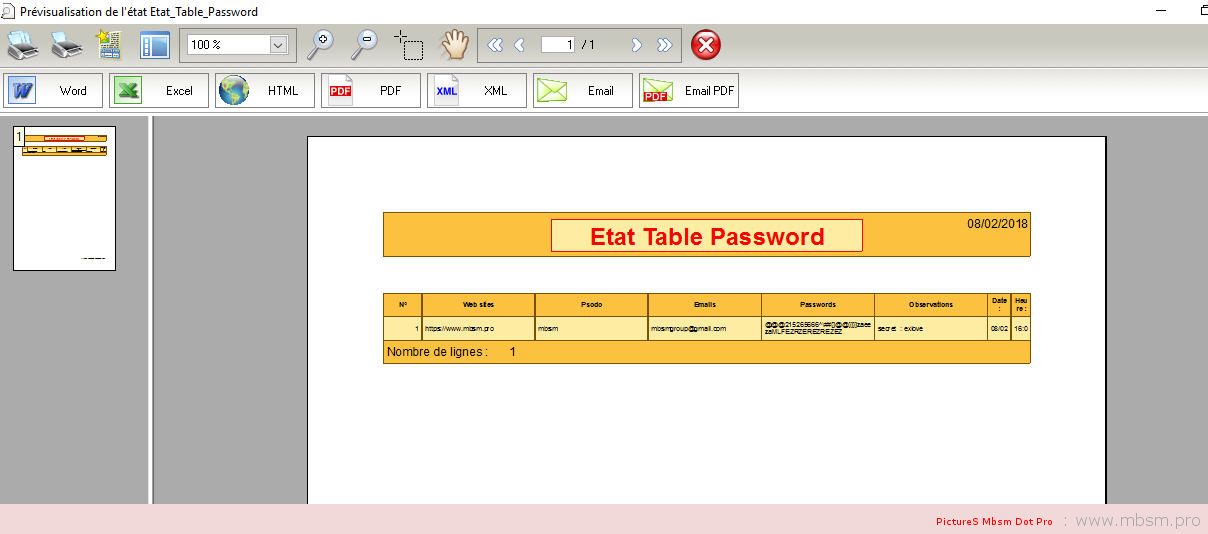Go to the previous page
This screenshot has height=534, width=1208.
519,45
